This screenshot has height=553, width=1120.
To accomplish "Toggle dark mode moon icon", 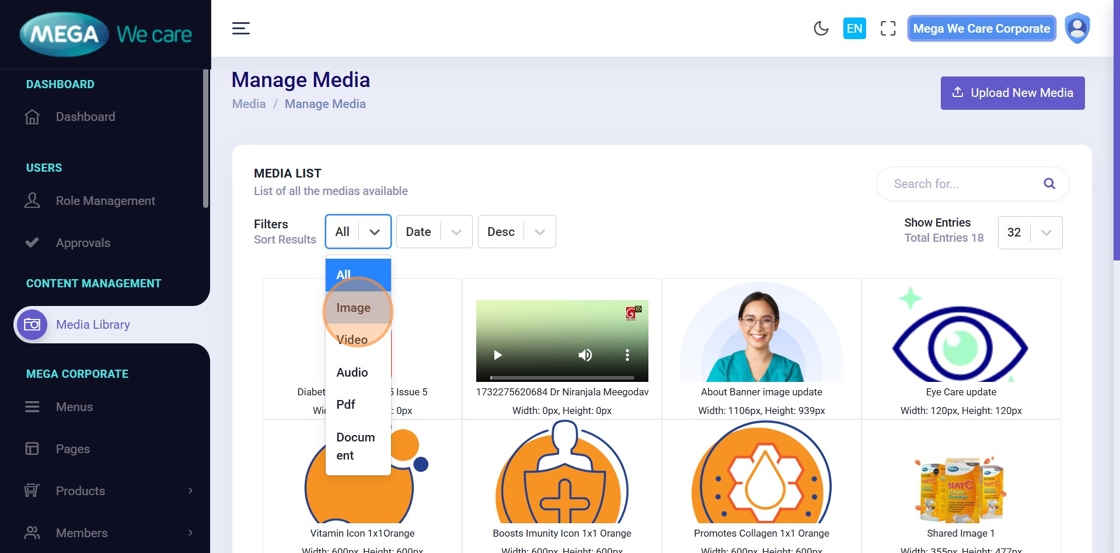I will pyautogui.click(x=821, y=28).
